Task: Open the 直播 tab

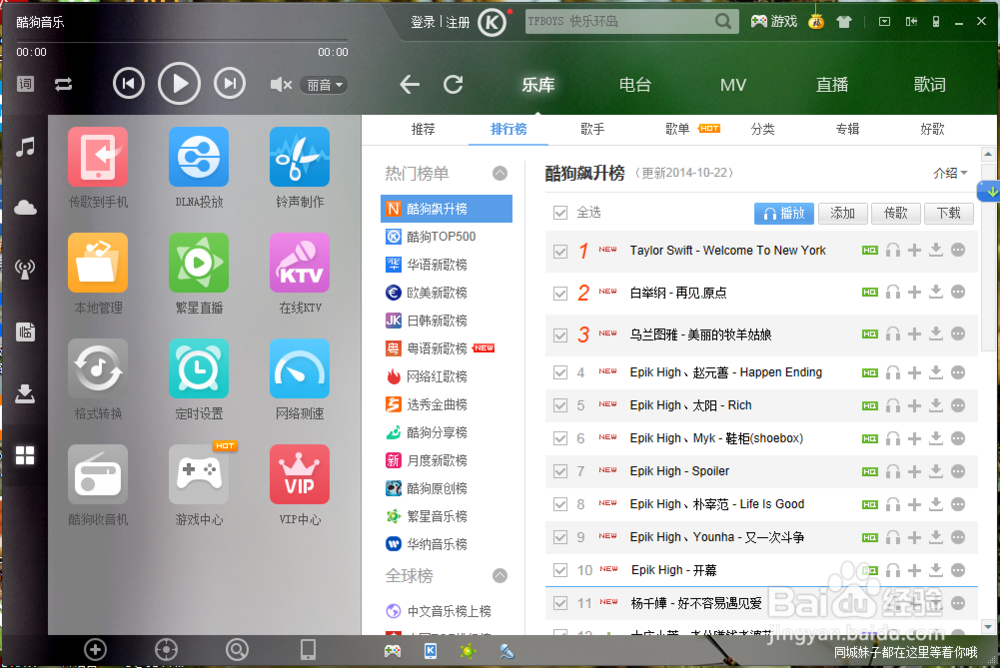Action: coord(832,84)
